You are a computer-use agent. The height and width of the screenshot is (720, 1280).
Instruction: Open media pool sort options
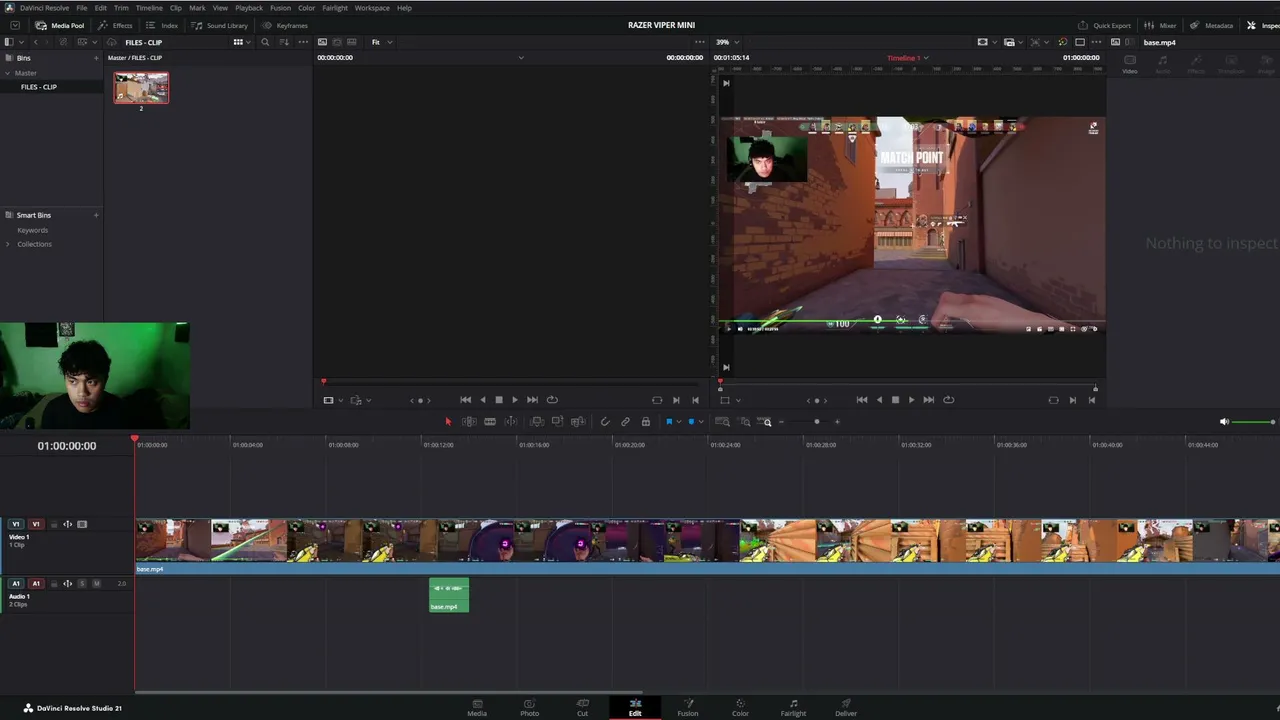click(x=285, y=42)
